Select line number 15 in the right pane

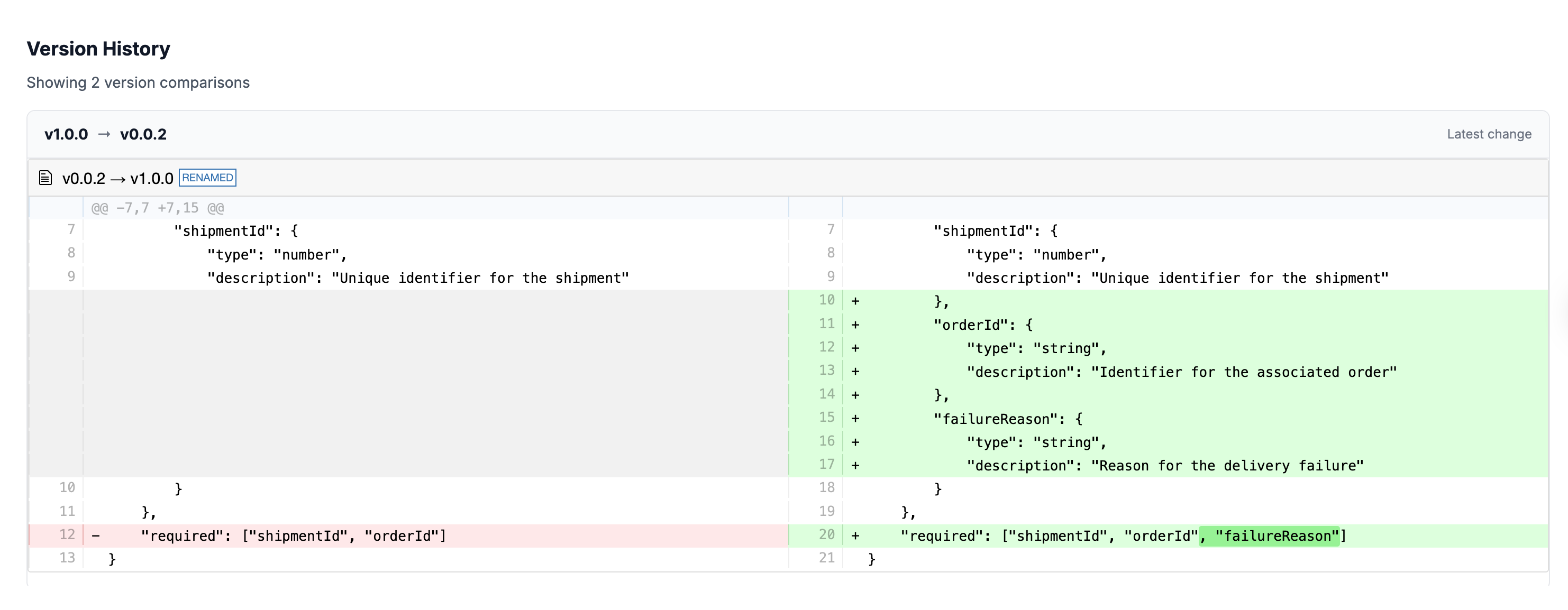click(x=826, y=418)
